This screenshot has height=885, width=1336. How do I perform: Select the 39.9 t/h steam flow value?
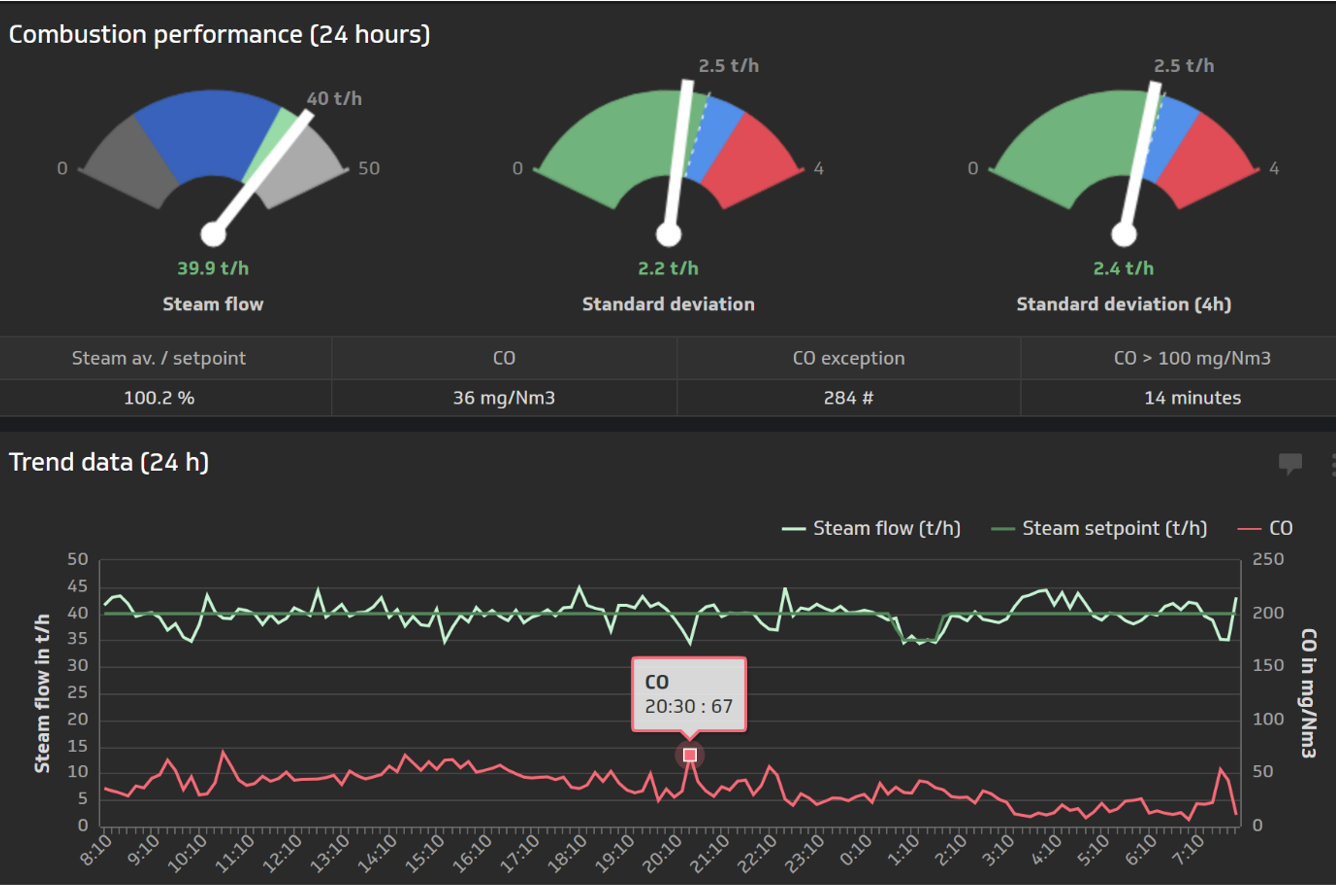212,268
